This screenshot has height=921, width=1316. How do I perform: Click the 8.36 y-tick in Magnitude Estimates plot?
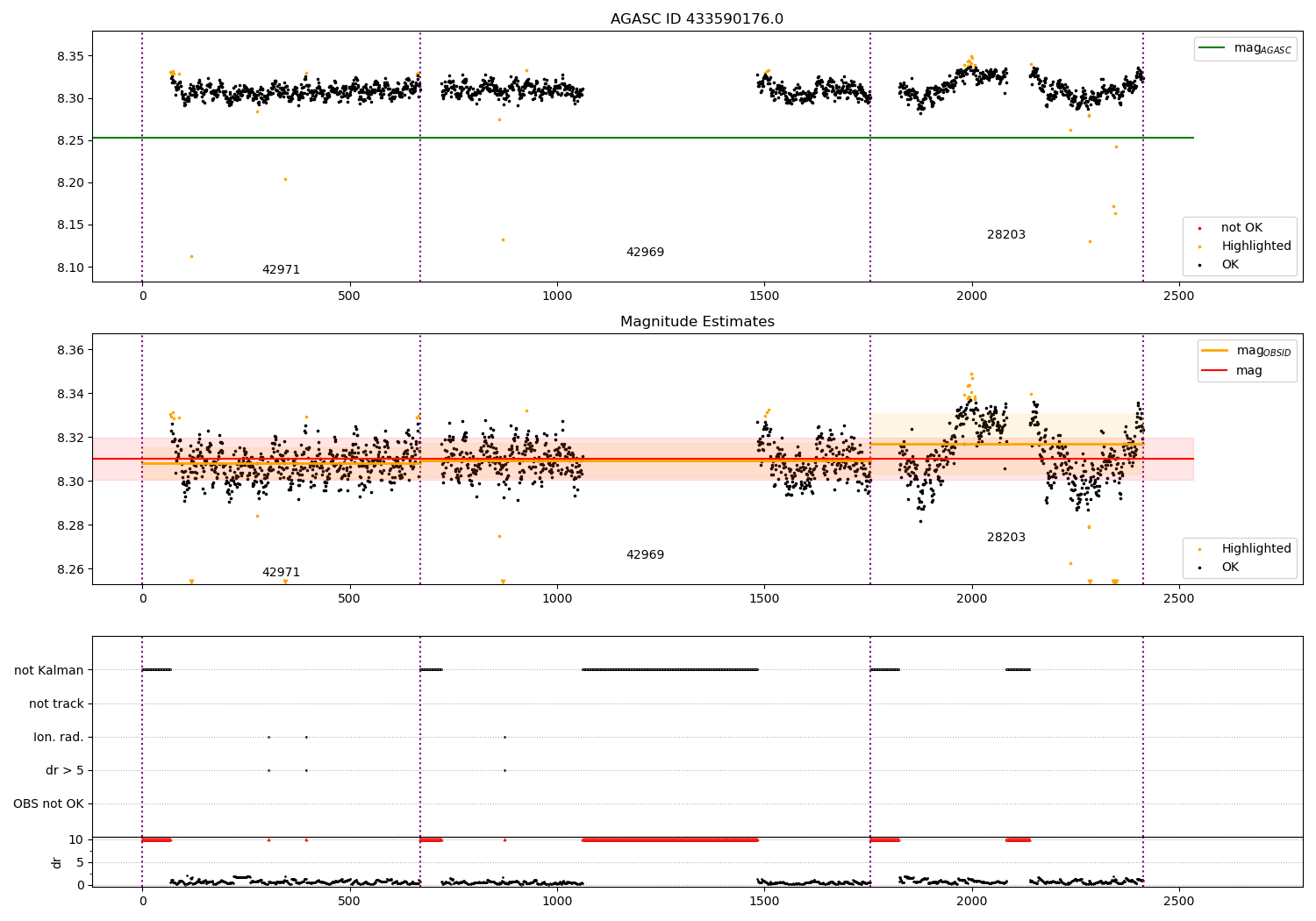[69, 350]
